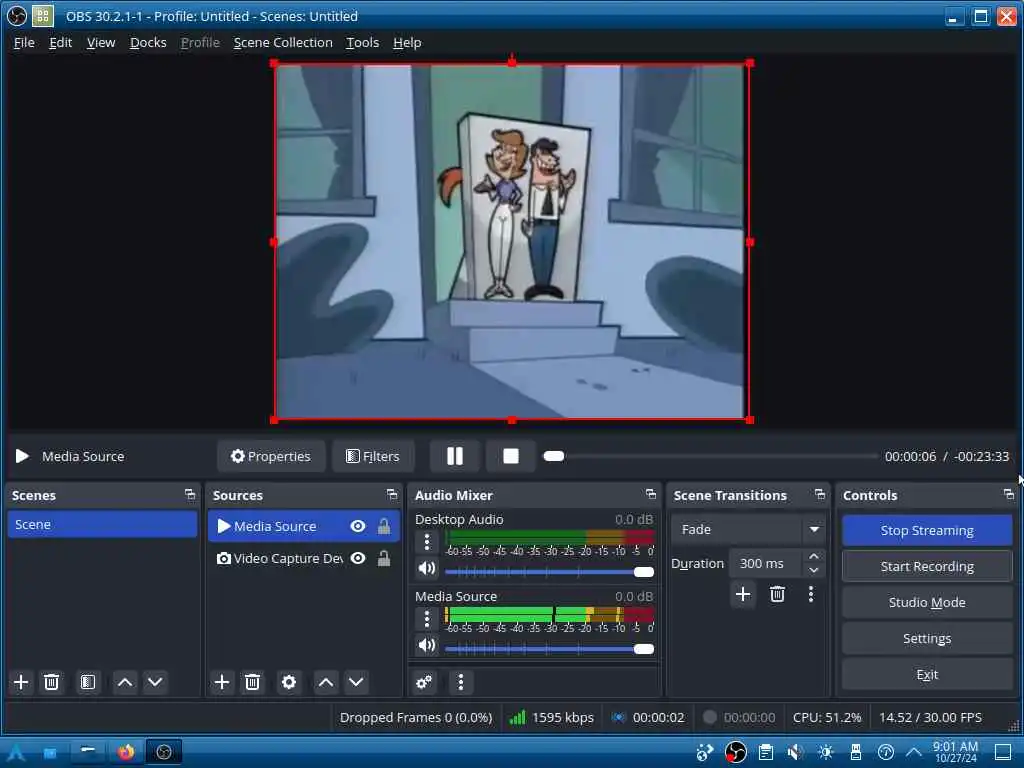Image resolution: width=1024 pixels, height=768 pixels.
Task: Open Properties for the Media Source
Action: pos(271,456)
